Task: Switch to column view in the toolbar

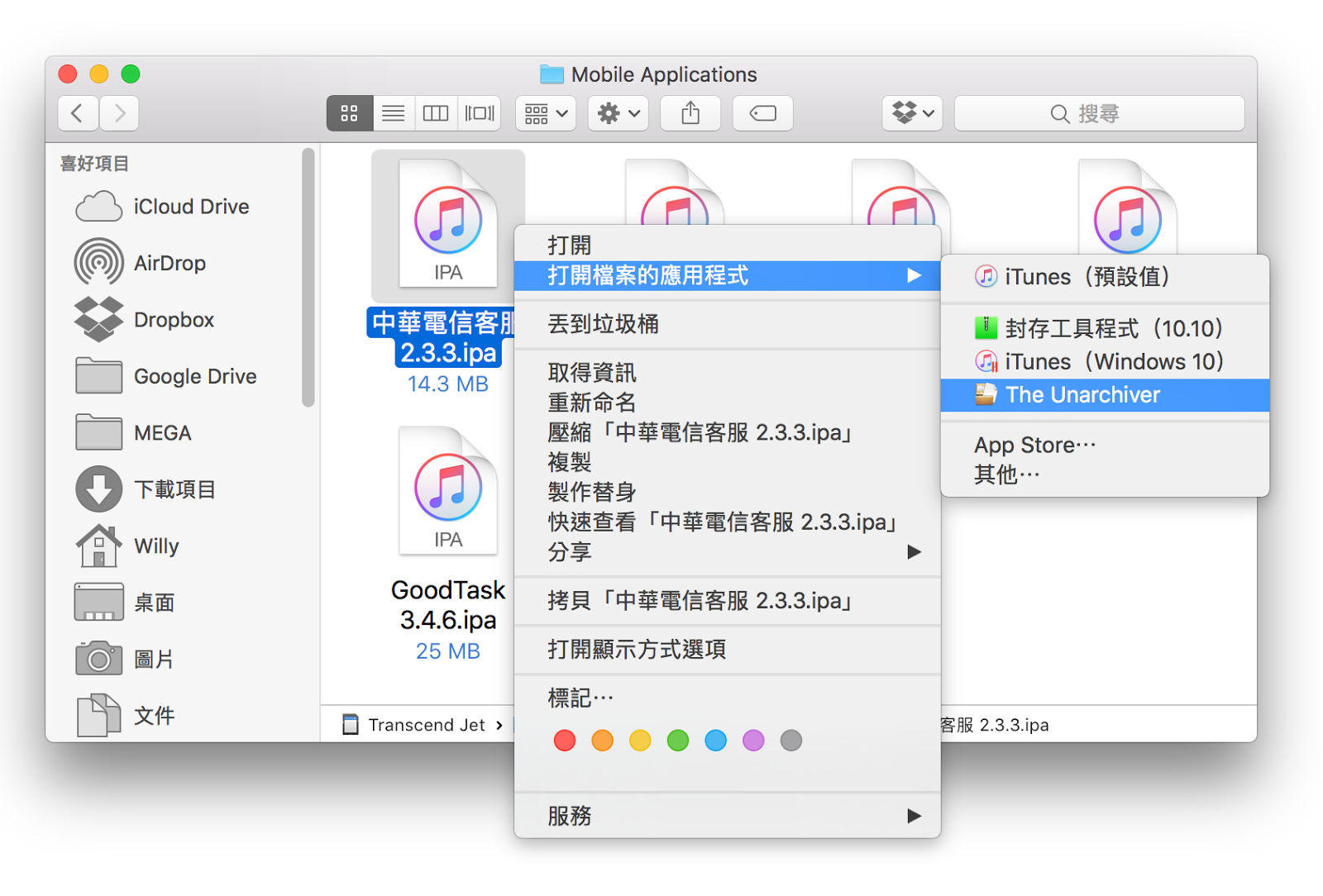Action: click(436, 113)
